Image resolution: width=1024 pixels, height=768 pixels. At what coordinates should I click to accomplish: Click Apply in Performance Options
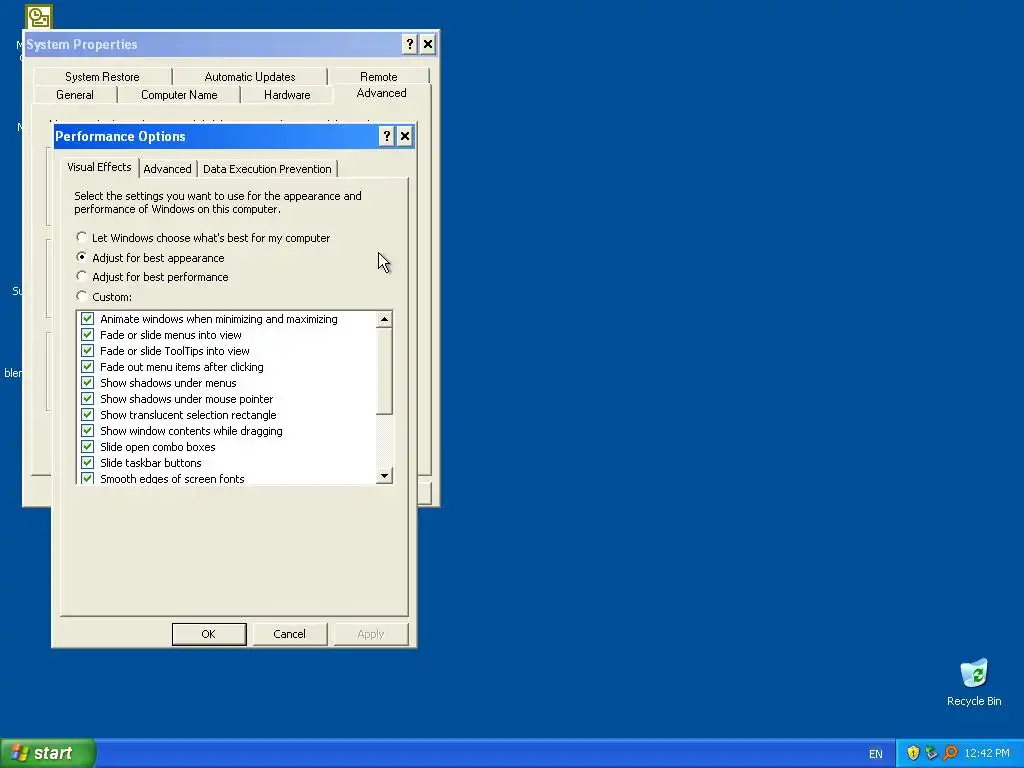click(370, 633)
